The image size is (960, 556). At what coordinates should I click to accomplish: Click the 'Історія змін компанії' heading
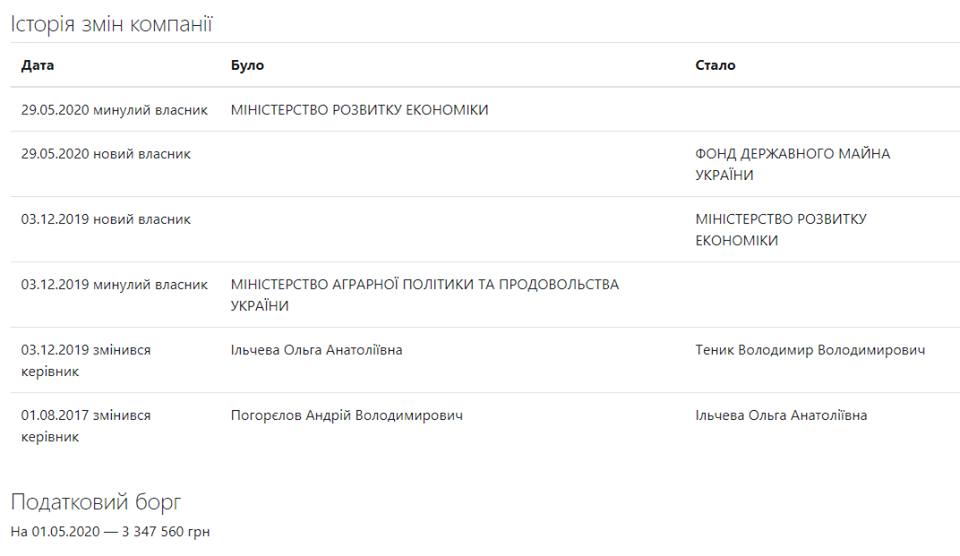point(112,24)
